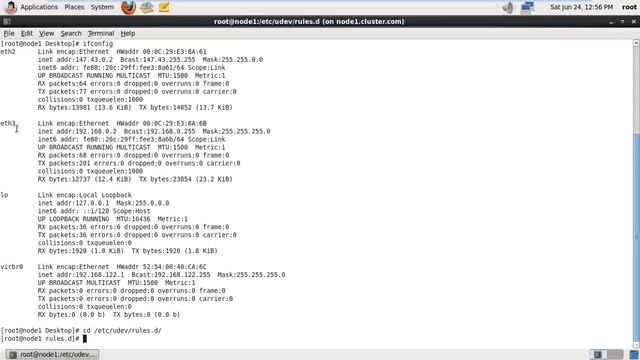Click the window menu icon in title bar
Viewport: 640px width, 360px height.
pos(7,22)
